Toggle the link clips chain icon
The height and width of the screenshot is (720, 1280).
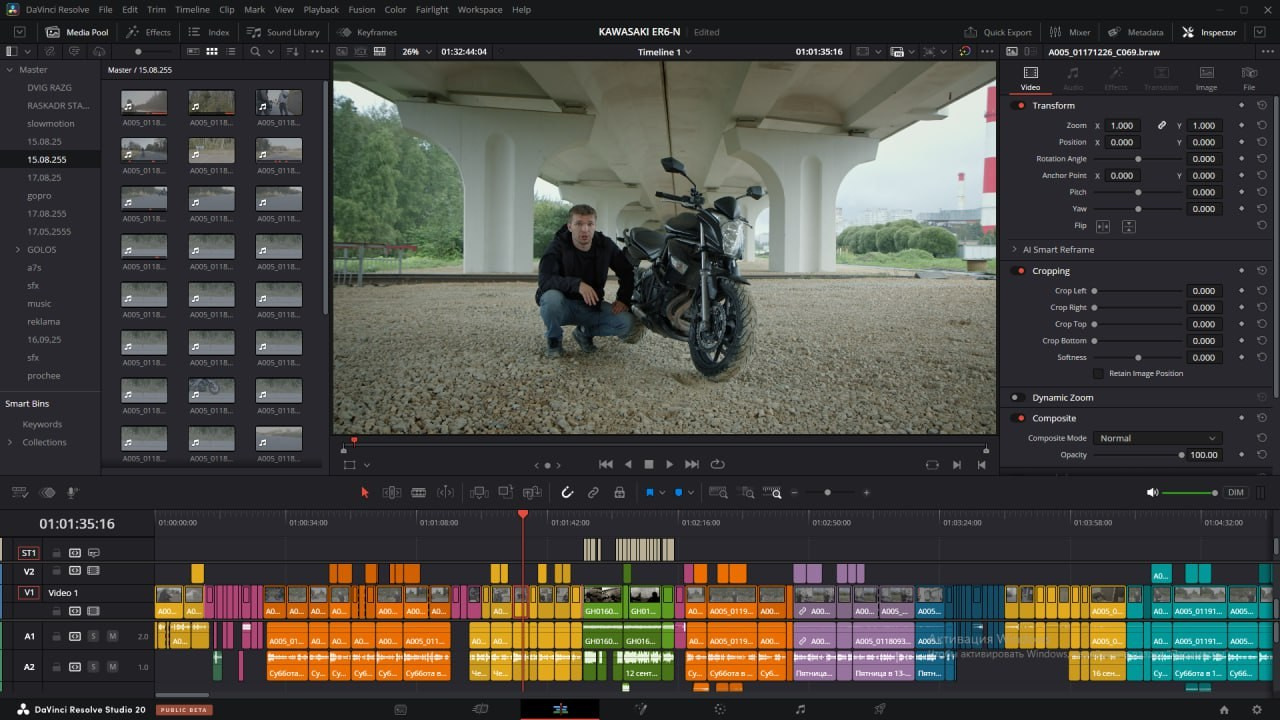click(593, 493)
